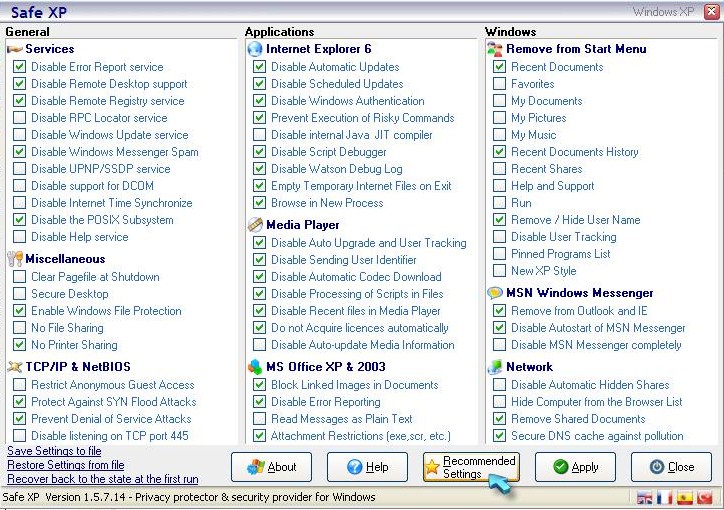The width and height of the screenshot is (724, 510).
Task: Tick the No File Sharing checkbox
Action: point(19,328)
